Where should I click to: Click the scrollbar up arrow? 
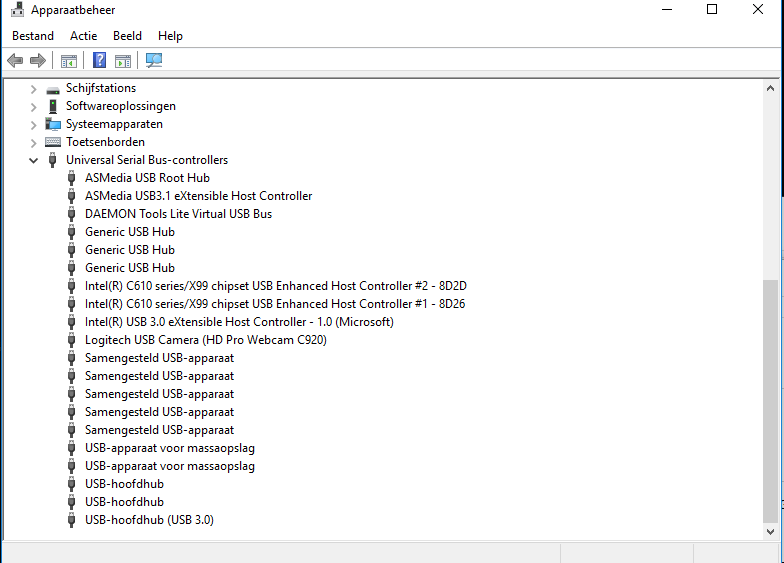tap(770, 88)
